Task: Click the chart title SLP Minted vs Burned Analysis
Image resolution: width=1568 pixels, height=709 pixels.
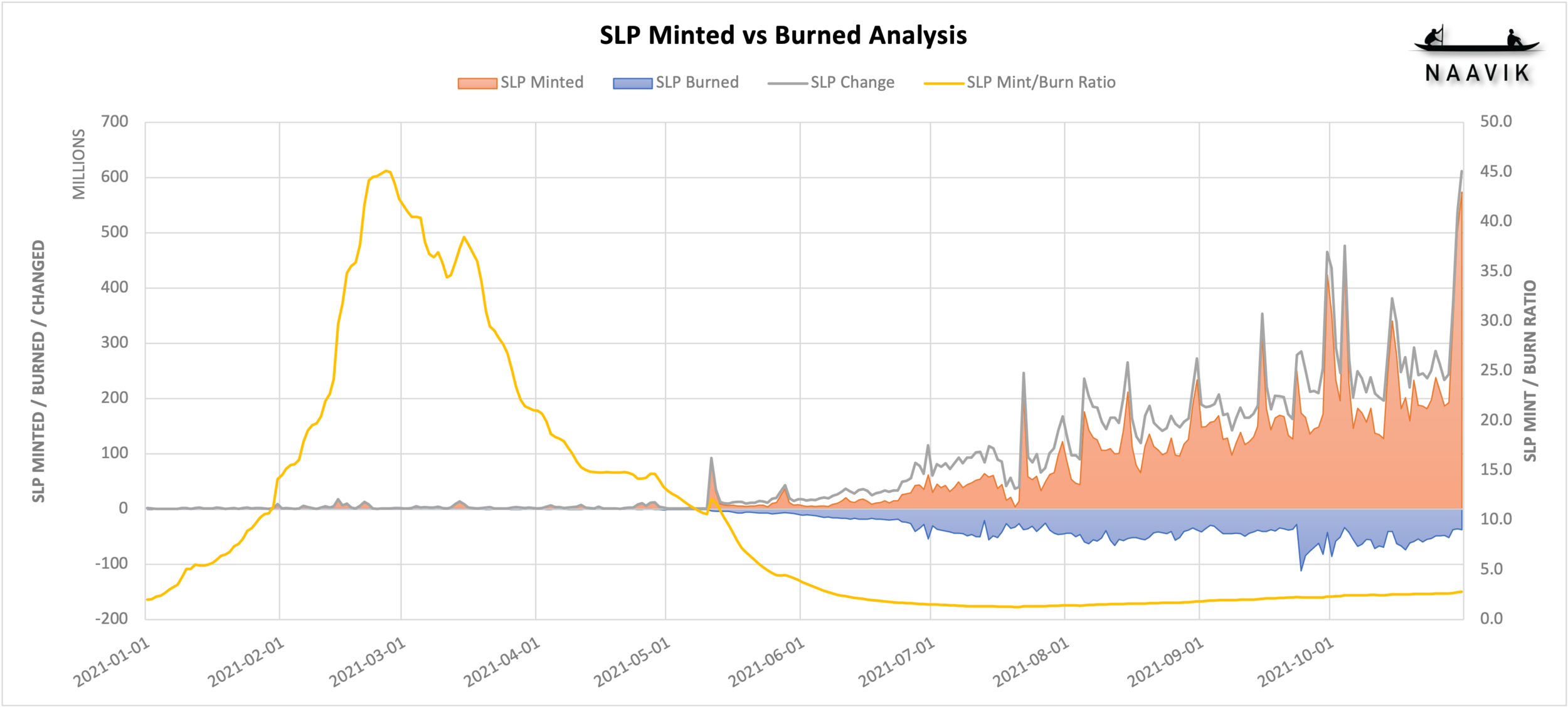Action: [783, 35]
